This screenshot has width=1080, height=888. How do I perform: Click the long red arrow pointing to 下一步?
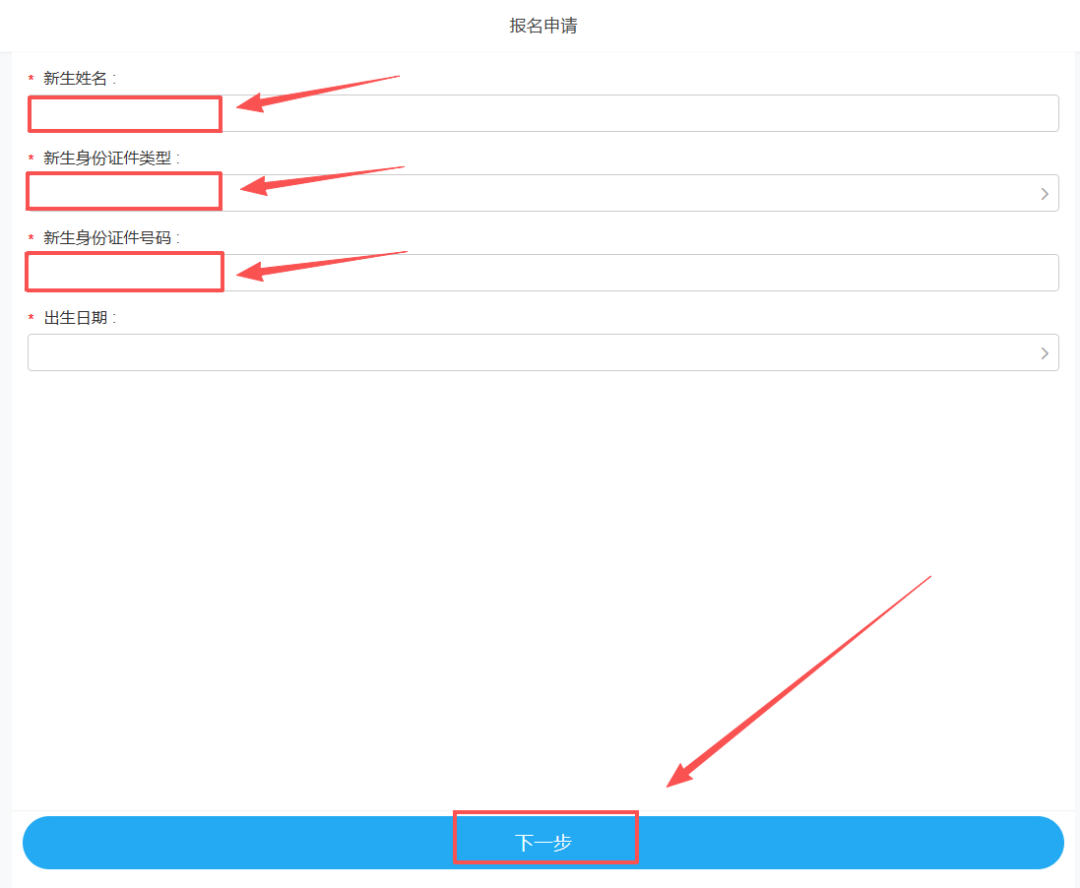(x=799, y=681)
